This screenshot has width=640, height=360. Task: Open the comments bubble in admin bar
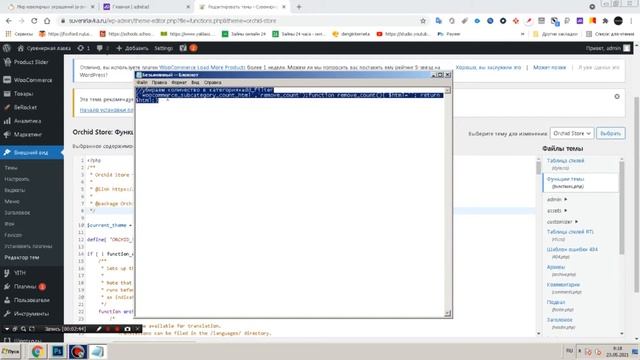coord(102,48)
